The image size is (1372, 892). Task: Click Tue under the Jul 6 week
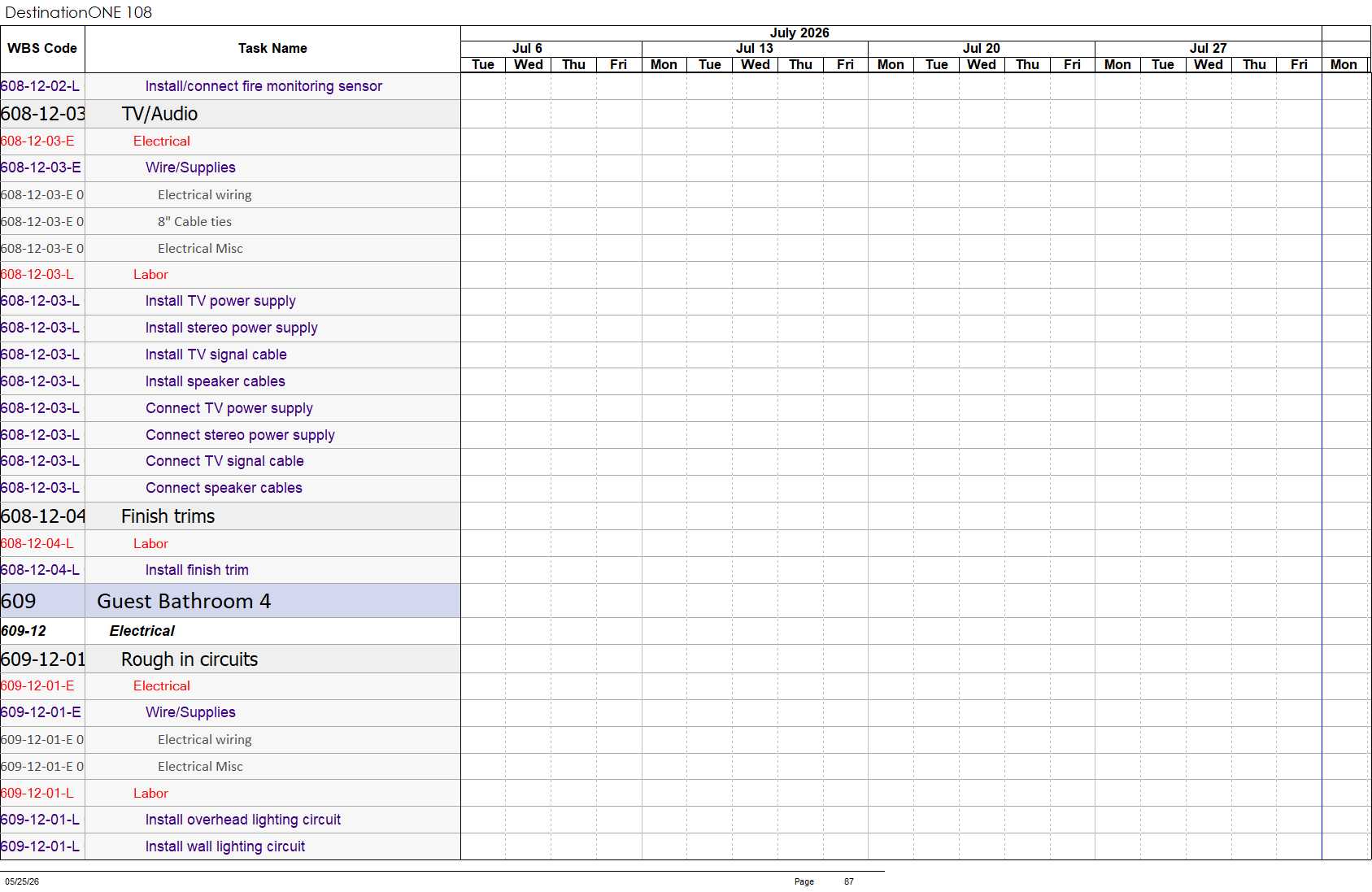[483, 65]
